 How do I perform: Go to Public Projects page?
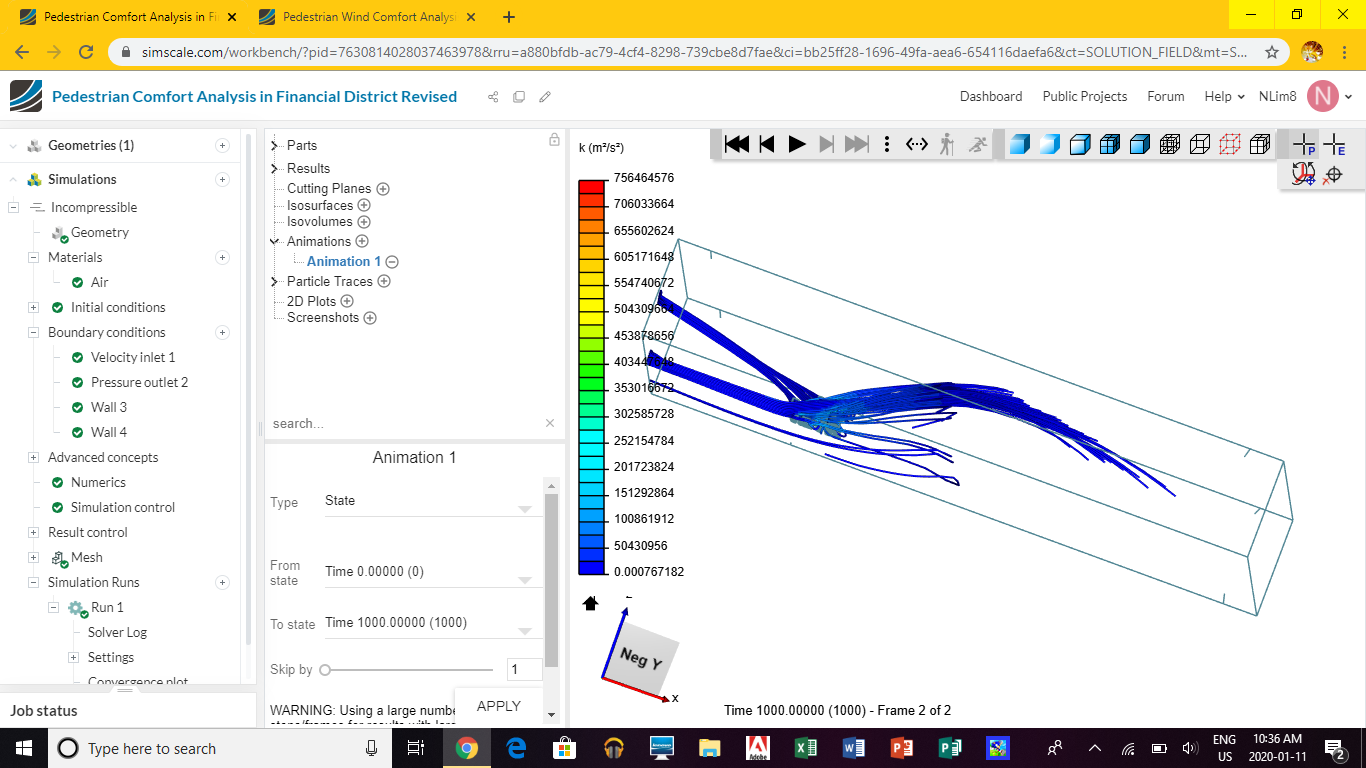[1084, 97]
